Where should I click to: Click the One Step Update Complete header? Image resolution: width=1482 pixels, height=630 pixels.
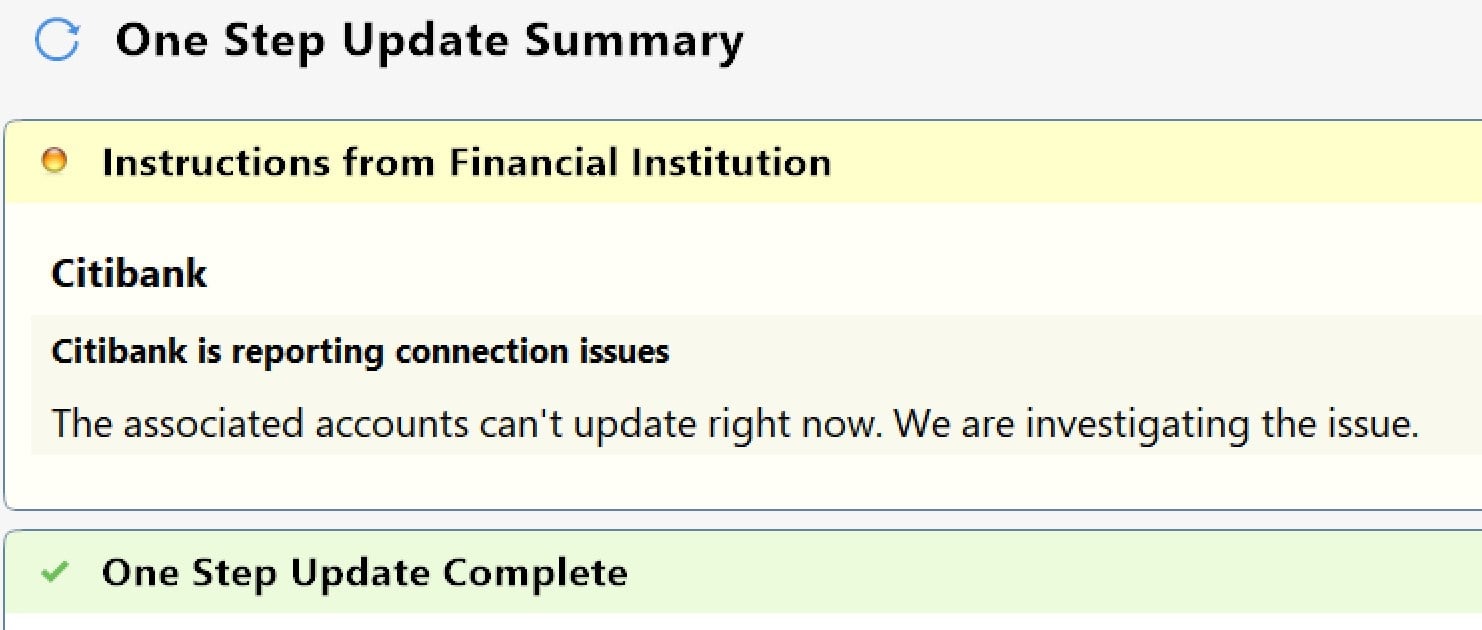click(365, 572)
